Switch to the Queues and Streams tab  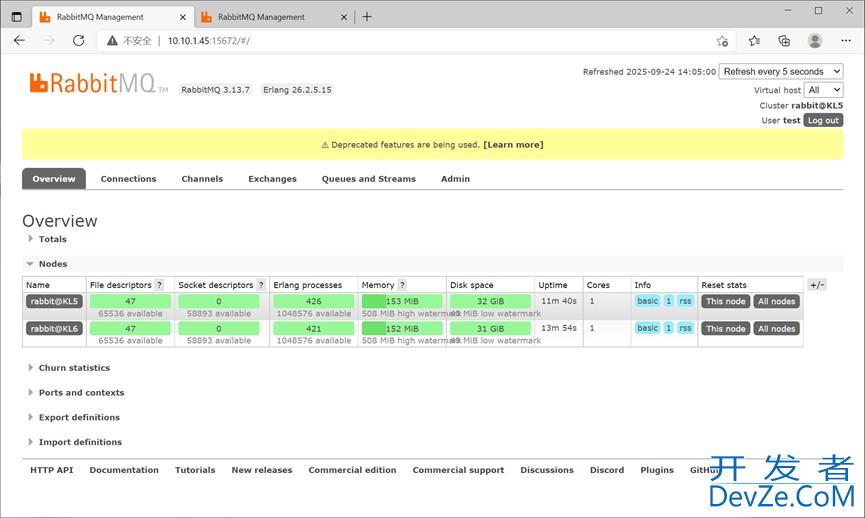click(368, 179)
